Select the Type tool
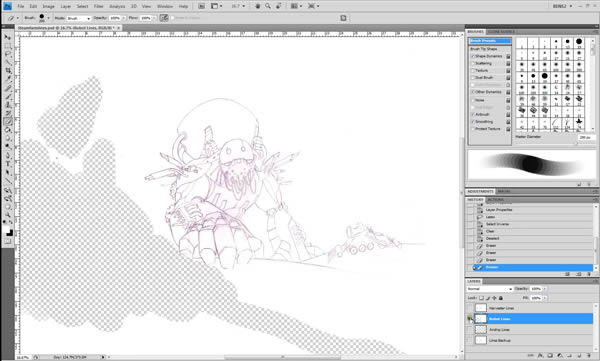 pyautogui.click(x=8, y=164)
